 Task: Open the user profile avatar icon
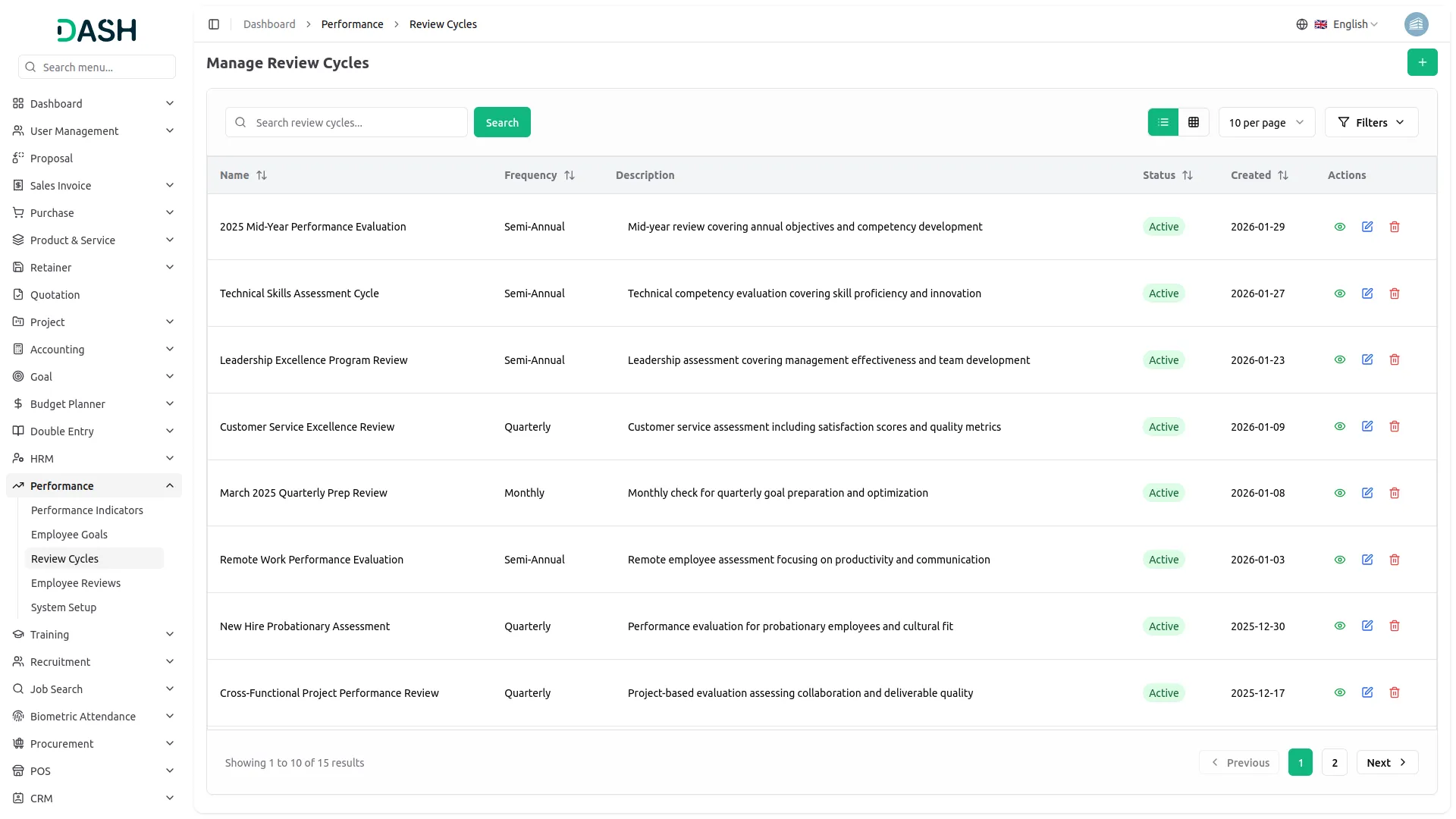(1417, 24)
